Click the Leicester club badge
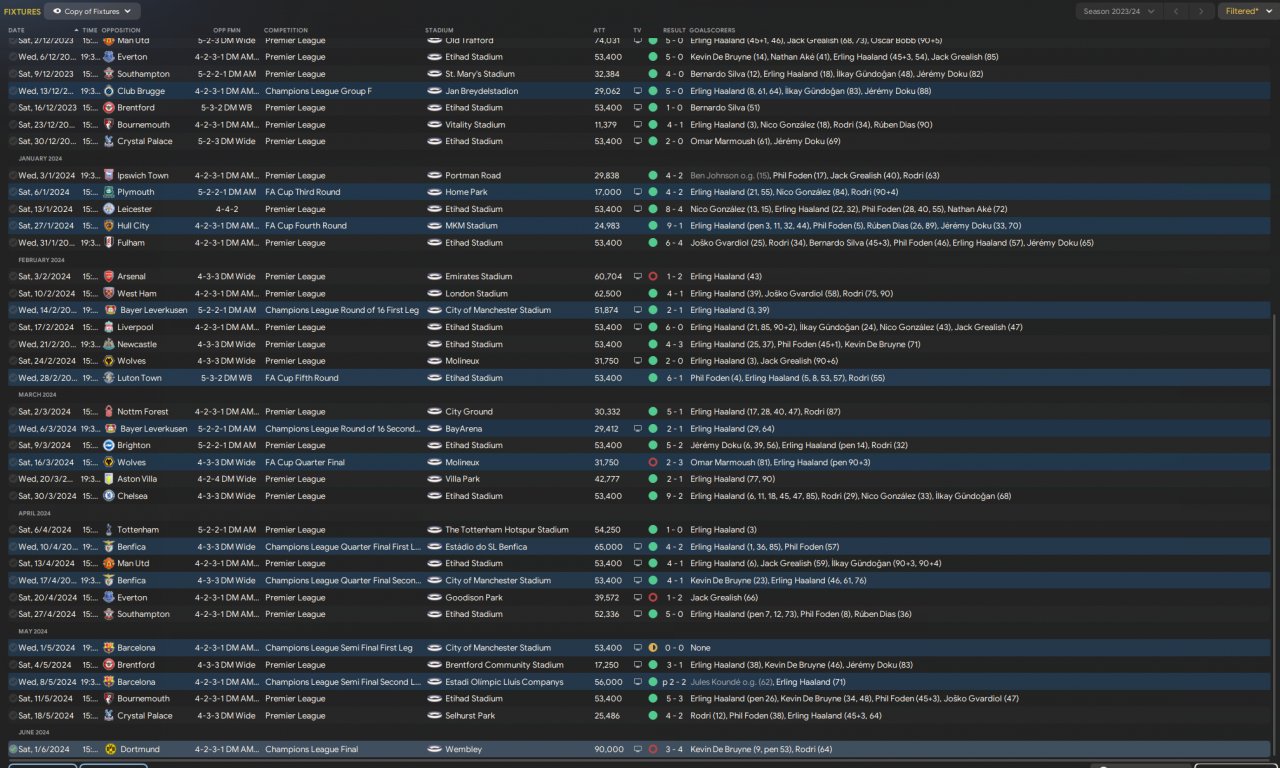 [108, 209]
